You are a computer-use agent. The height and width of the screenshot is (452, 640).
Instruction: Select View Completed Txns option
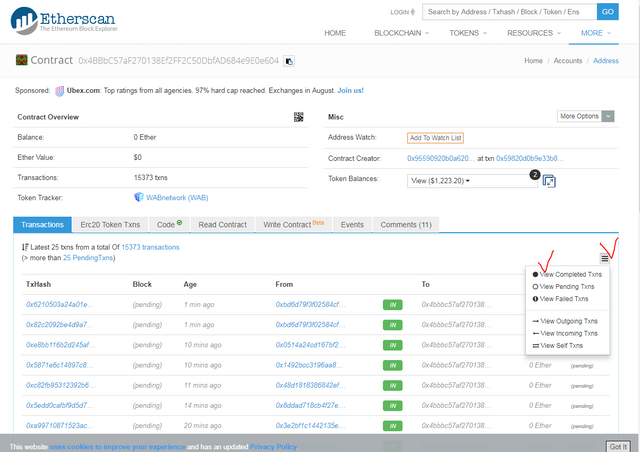[x=567, y=274]
